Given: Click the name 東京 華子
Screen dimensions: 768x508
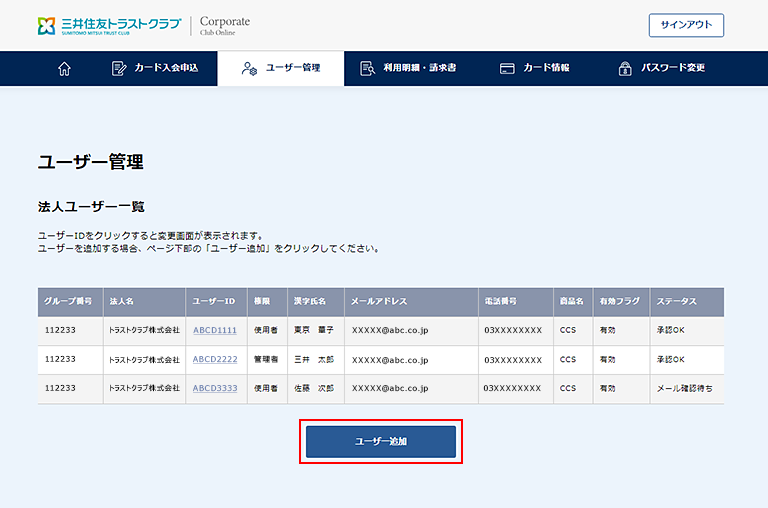Looking at the screenshot, I should click(314, 330).
